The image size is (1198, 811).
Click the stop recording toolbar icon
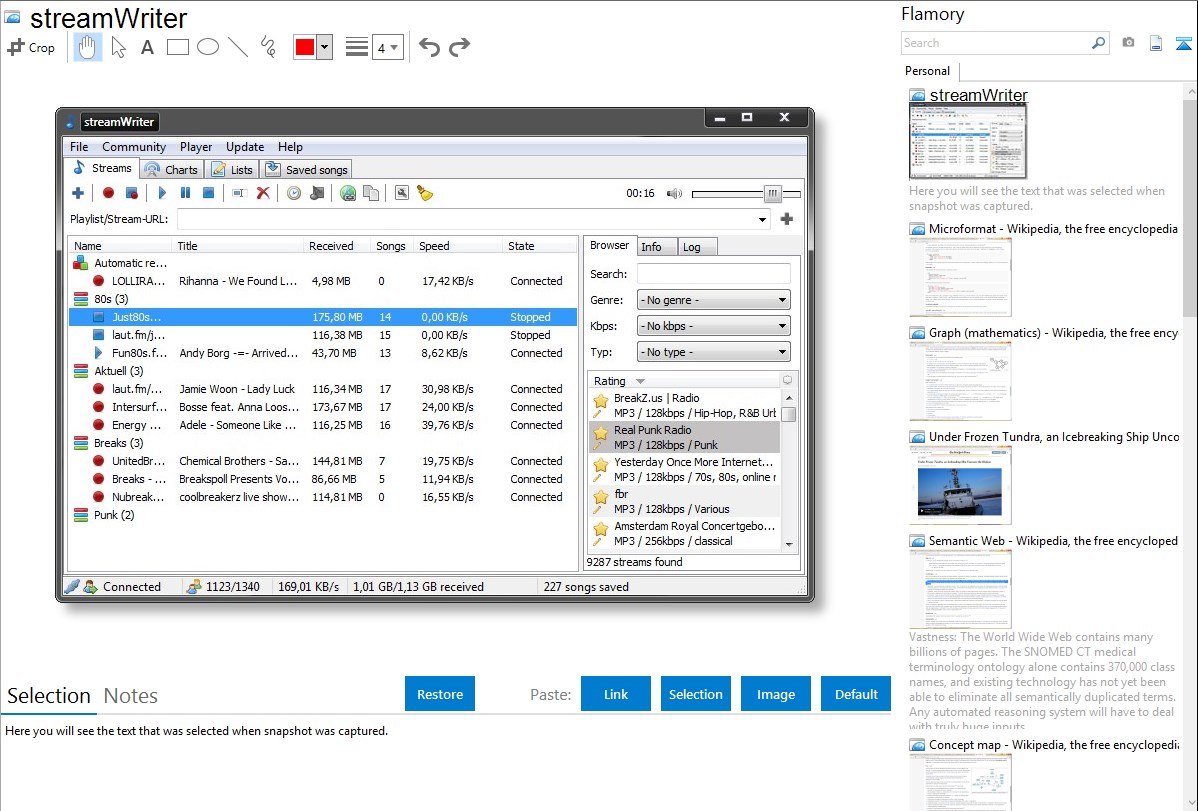[x=131, y=193]
